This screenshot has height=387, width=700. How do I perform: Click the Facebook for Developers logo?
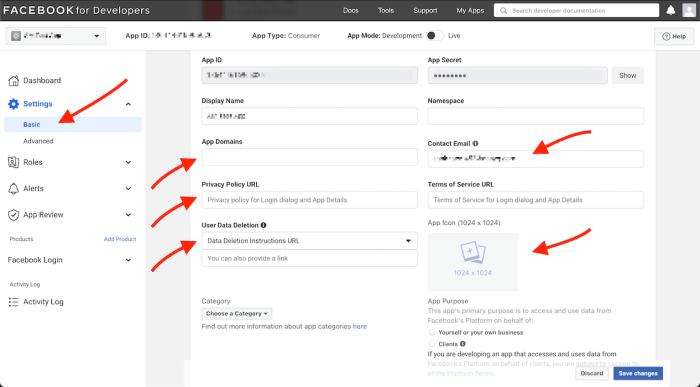(x=76, y=10)
